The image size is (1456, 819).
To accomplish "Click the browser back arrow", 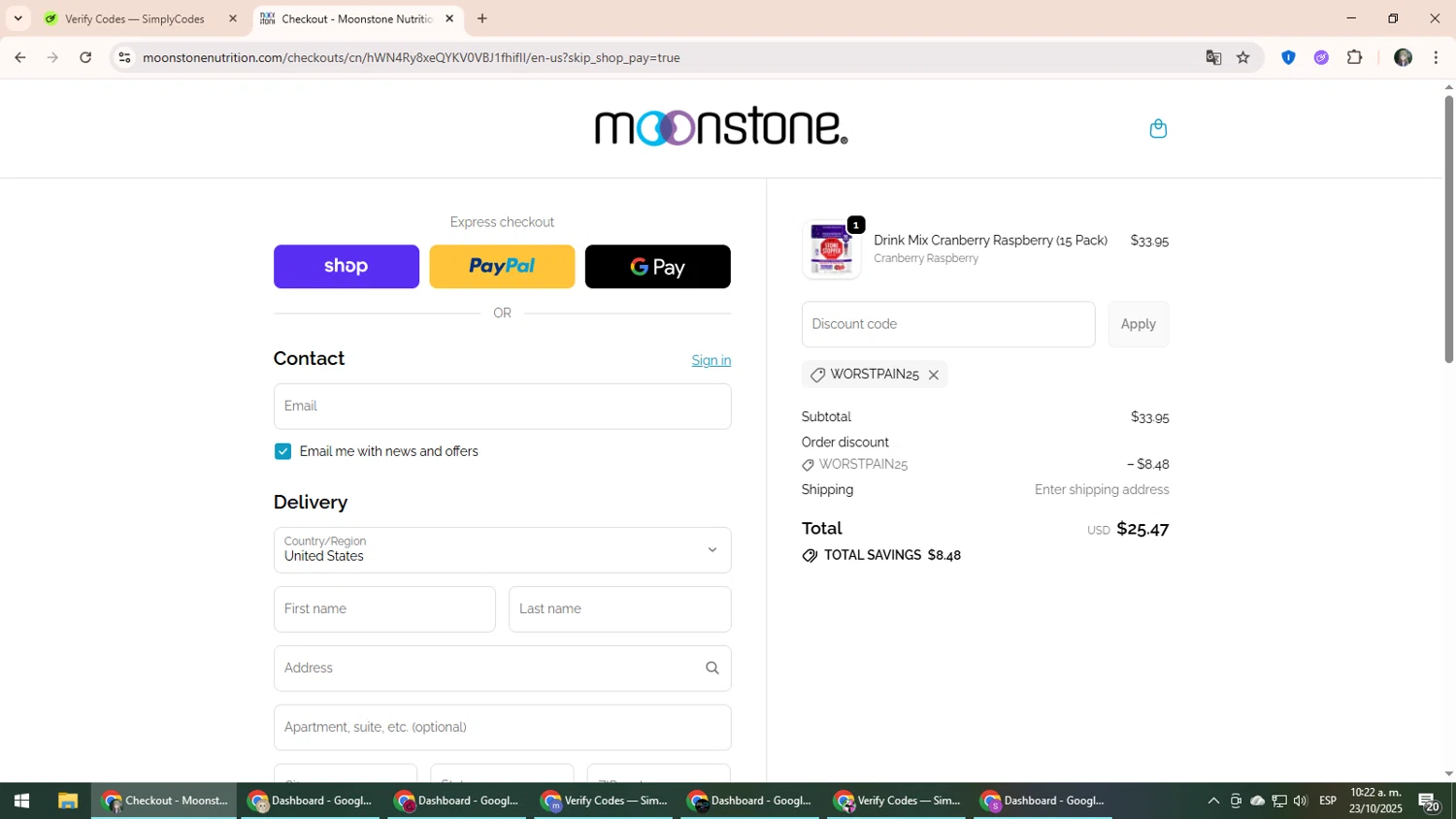I will 19,57.
